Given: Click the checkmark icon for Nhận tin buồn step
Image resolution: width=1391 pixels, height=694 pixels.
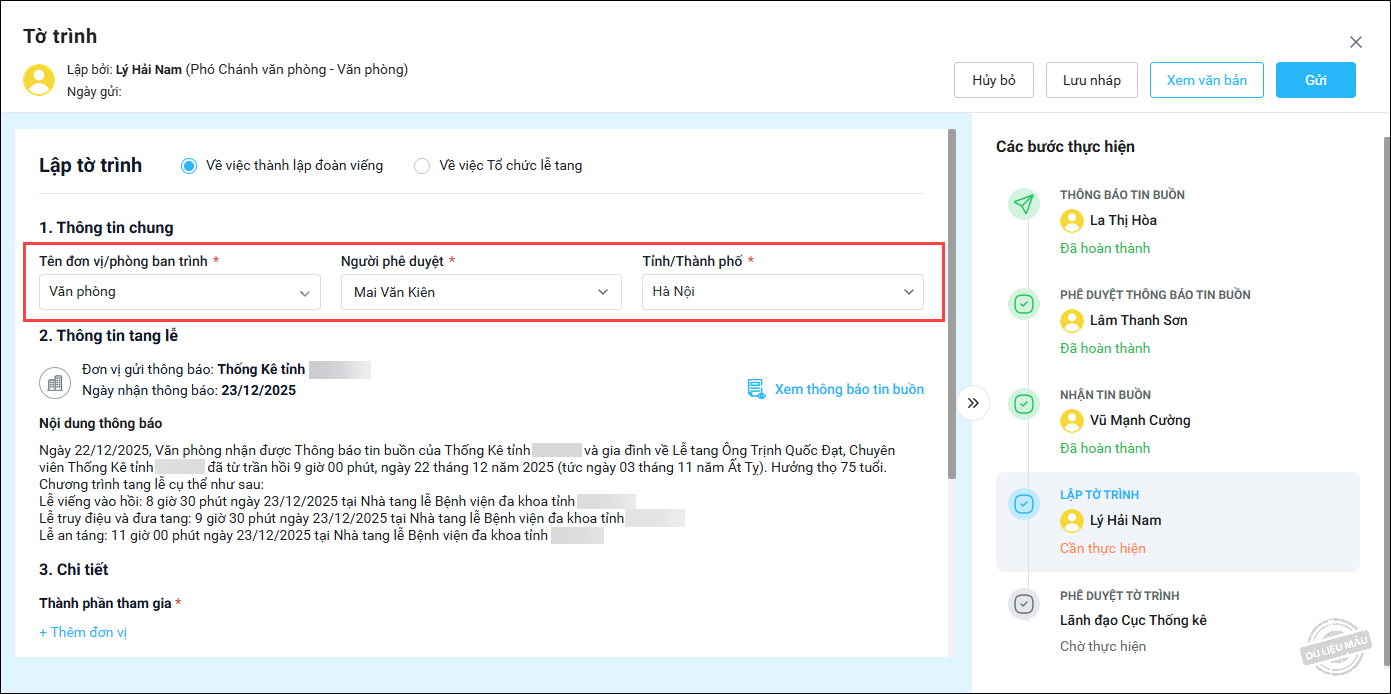Looking at the screenshot, I should click(x=1023, y=404).
